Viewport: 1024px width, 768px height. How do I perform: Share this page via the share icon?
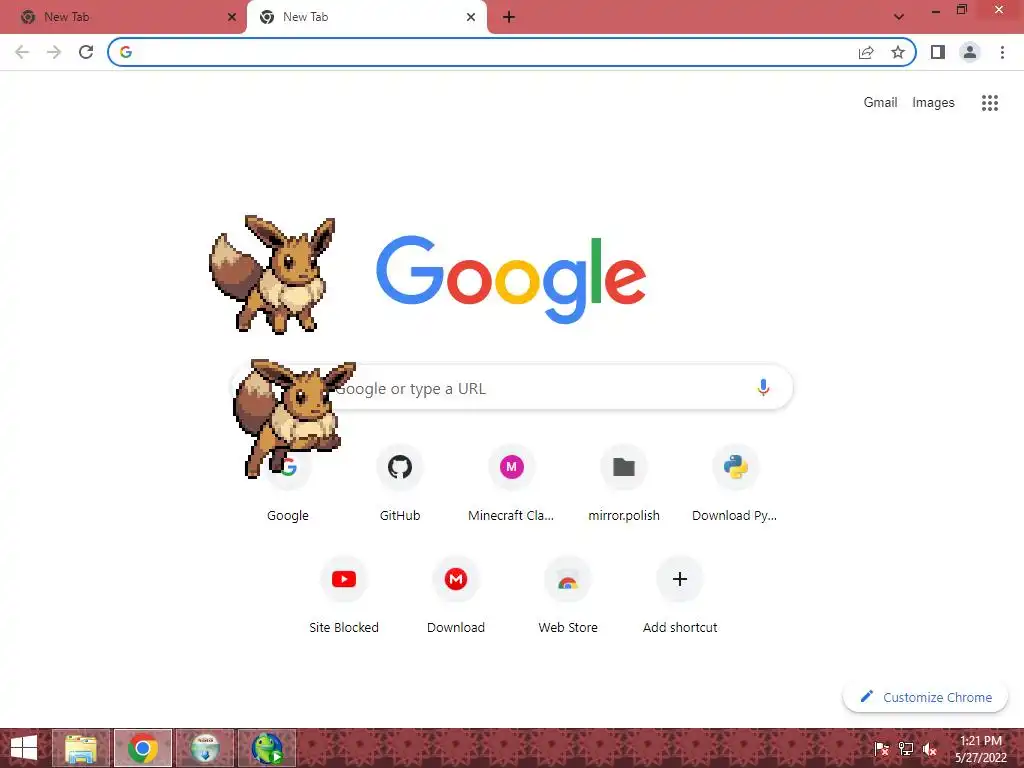click(866, 52)
